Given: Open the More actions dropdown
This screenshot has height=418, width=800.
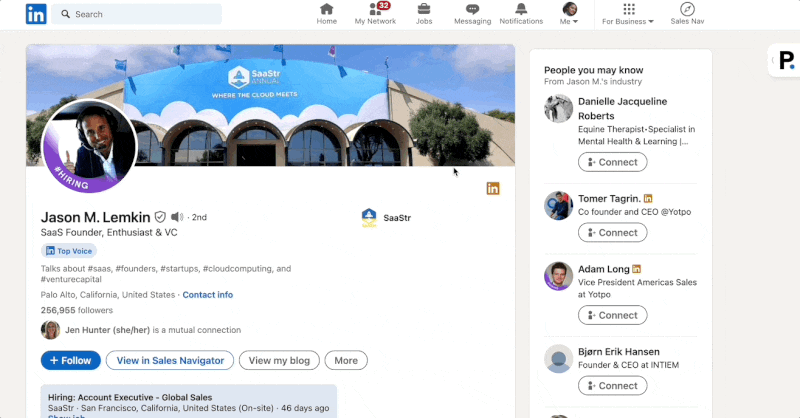Looking at the screenshot, I should [x=346, y=361].
